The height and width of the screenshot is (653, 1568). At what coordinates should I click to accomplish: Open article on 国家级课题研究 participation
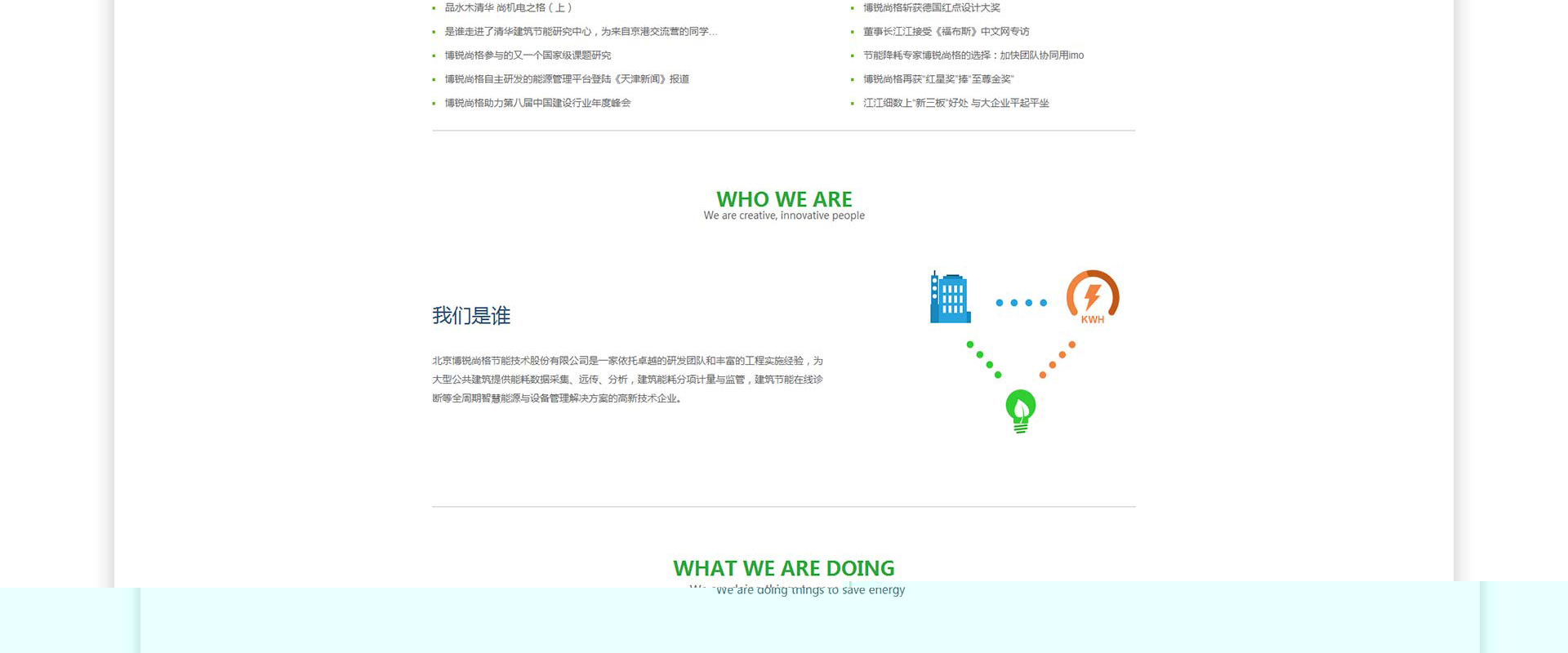coord(528,56)
